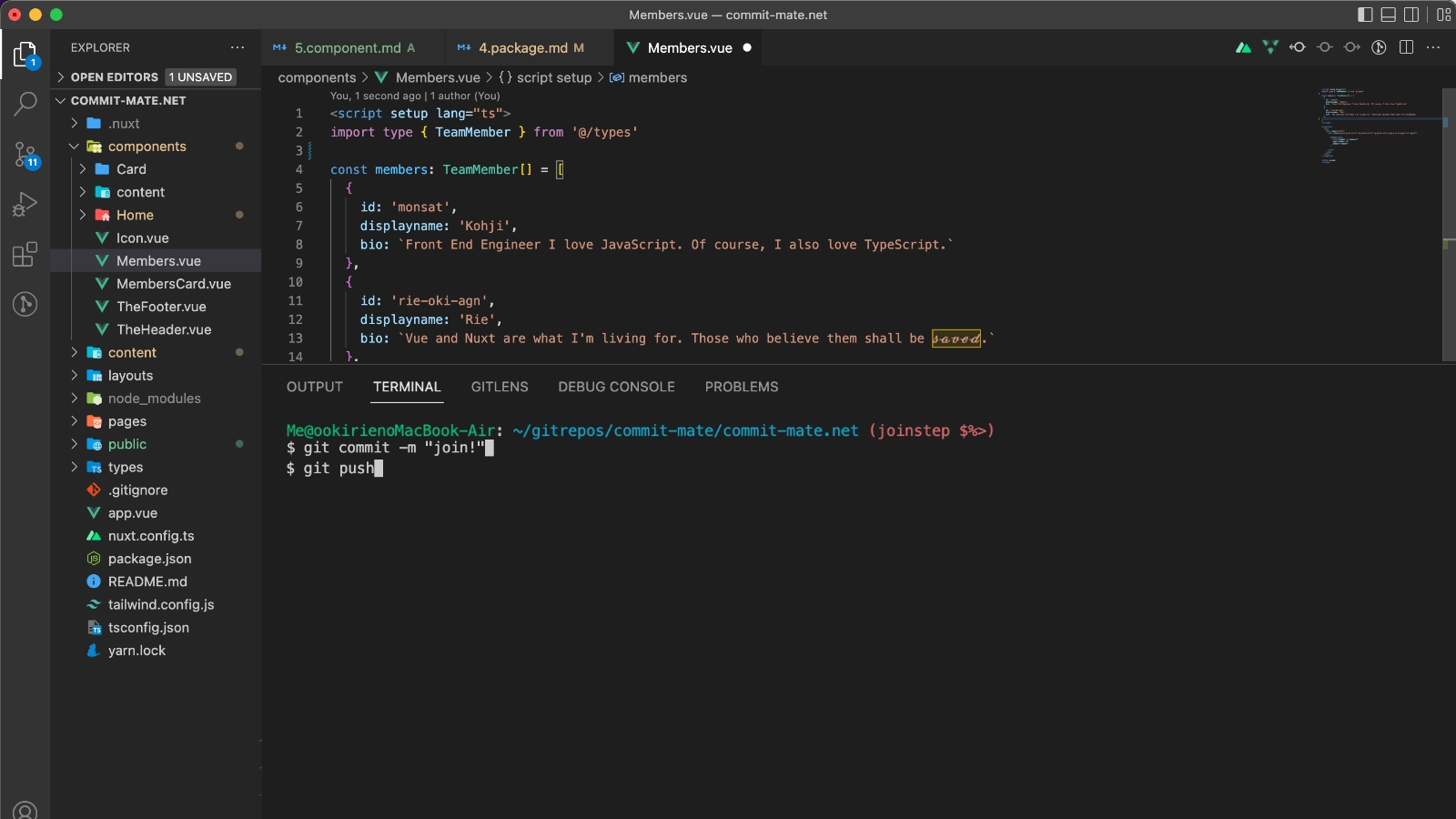
Task: Toggle the secondary side bar visibility
Action: pos(1411,15)
